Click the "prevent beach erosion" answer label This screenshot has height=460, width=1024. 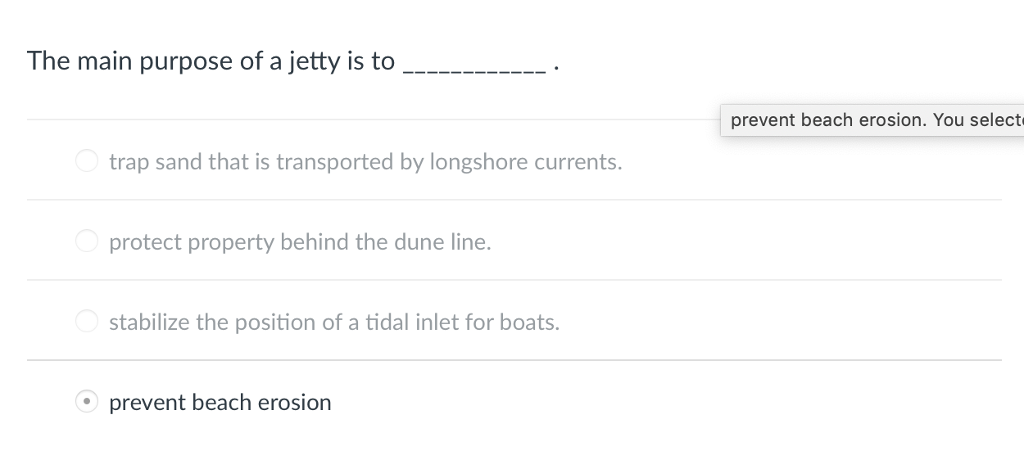coord(220,402)
